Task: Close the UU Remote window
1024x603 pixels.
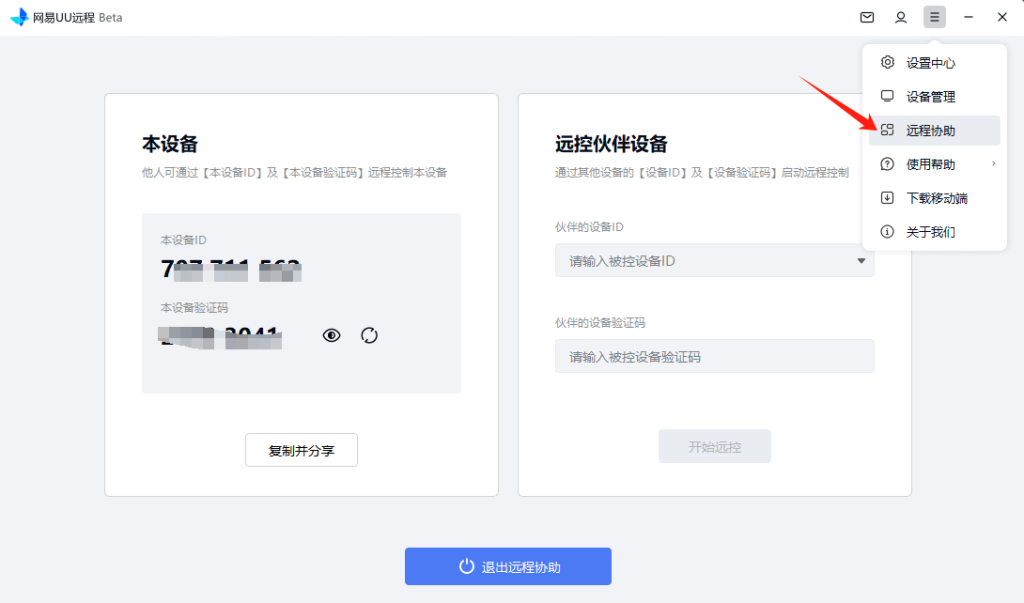Action: point(1002,18)
